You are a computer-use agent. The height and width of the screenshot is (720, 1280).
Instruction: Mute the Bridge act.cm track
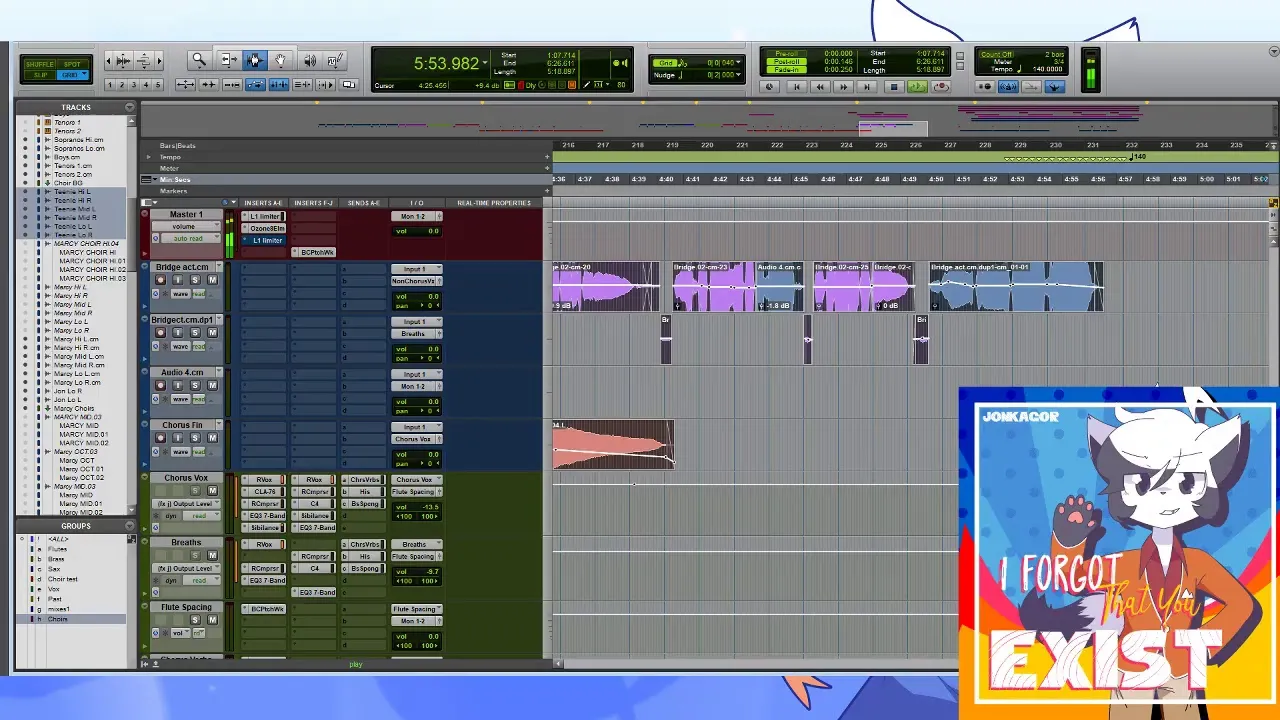click(x=212, y=280)
